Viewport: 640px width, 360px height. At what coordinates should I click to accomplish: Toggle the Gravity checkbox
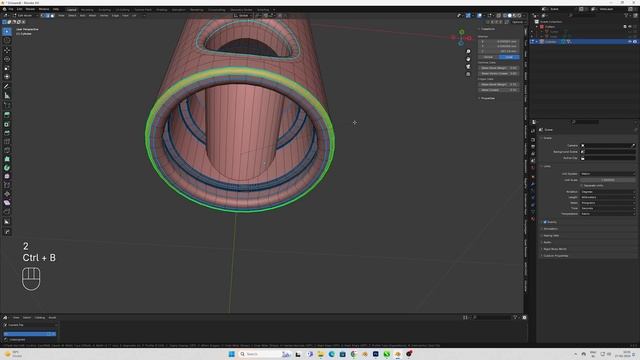coord(545,222)
